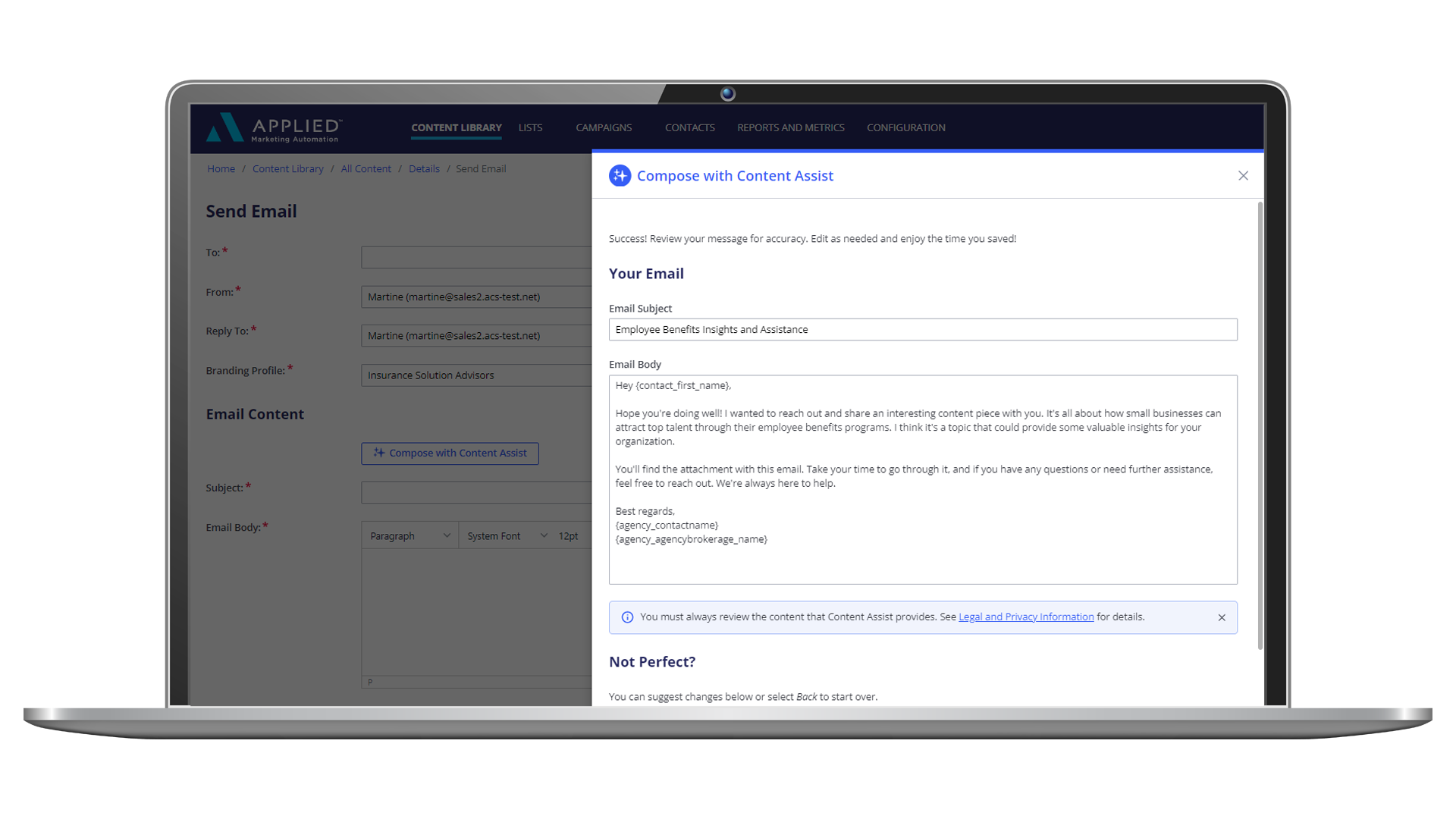Click the To recipient field
The image size is (1456, 819).
[x=476, y=257]
